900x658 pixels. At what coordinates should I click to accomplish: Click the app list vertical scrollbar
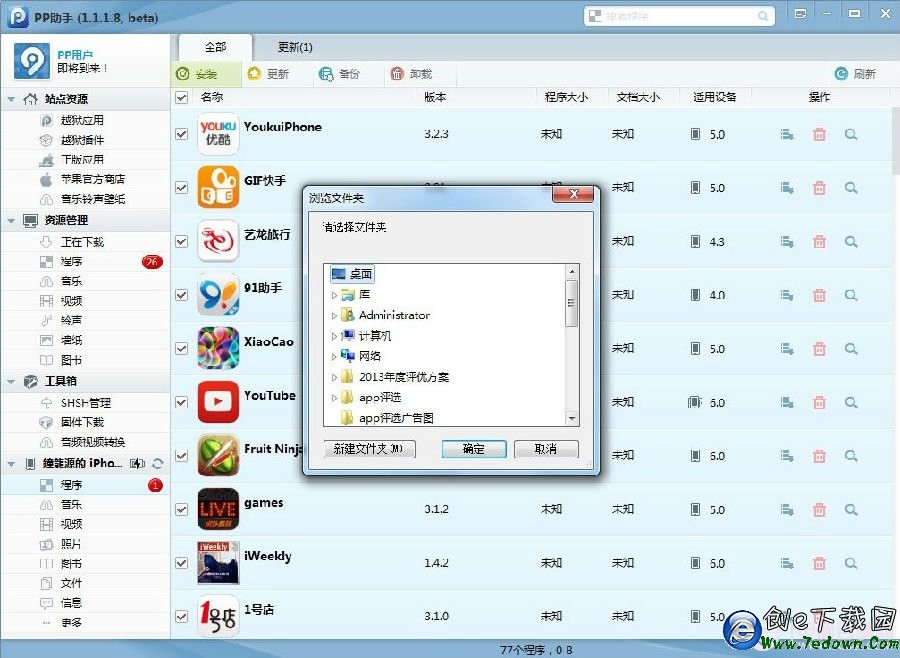coord(895,141)
